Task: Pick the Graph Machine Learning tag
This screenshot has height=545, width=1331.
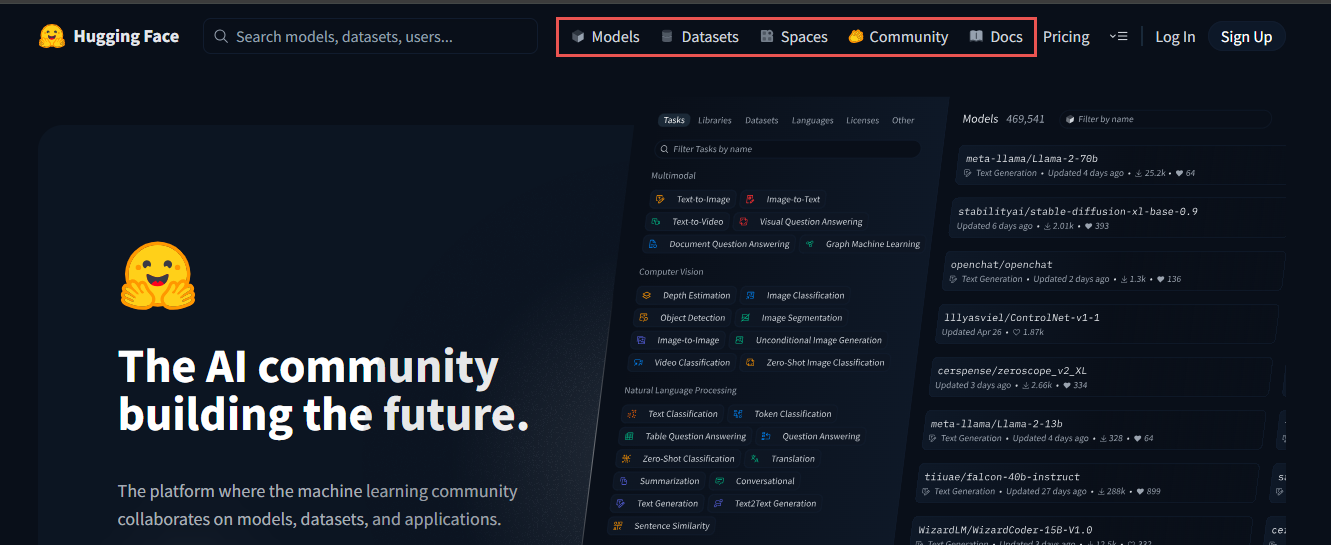Action: point(861,244)
